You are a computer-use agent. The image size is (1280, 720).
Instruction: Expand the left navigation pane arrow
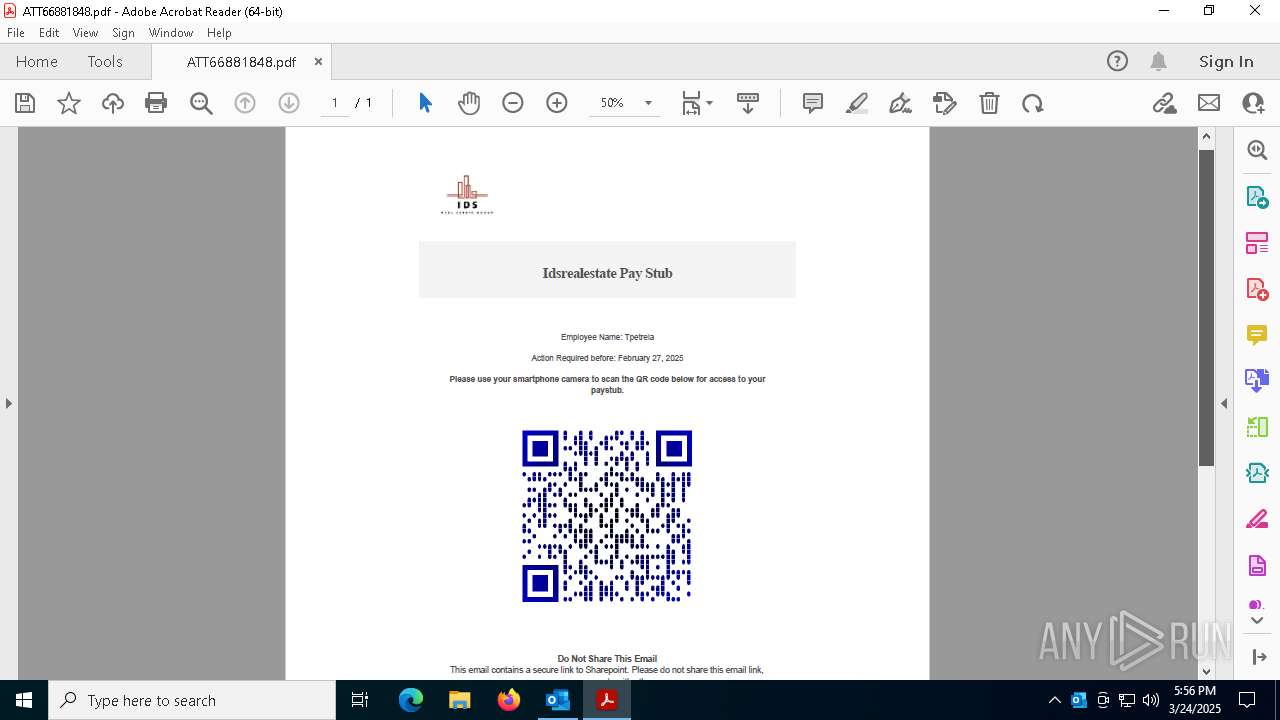9,403
